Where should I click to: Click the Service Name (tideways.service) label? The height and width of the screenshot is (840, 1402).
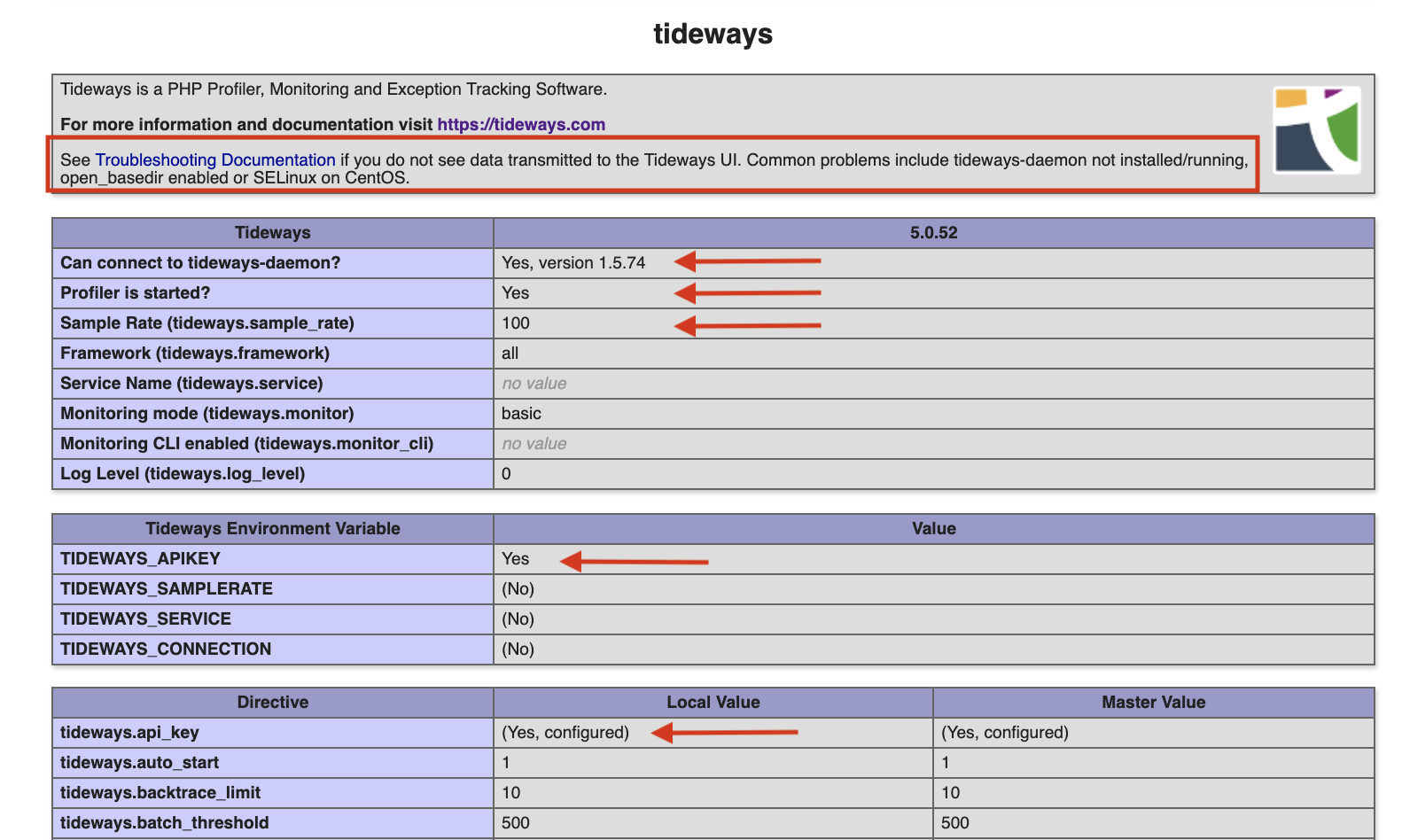click(x=191, y=384)
